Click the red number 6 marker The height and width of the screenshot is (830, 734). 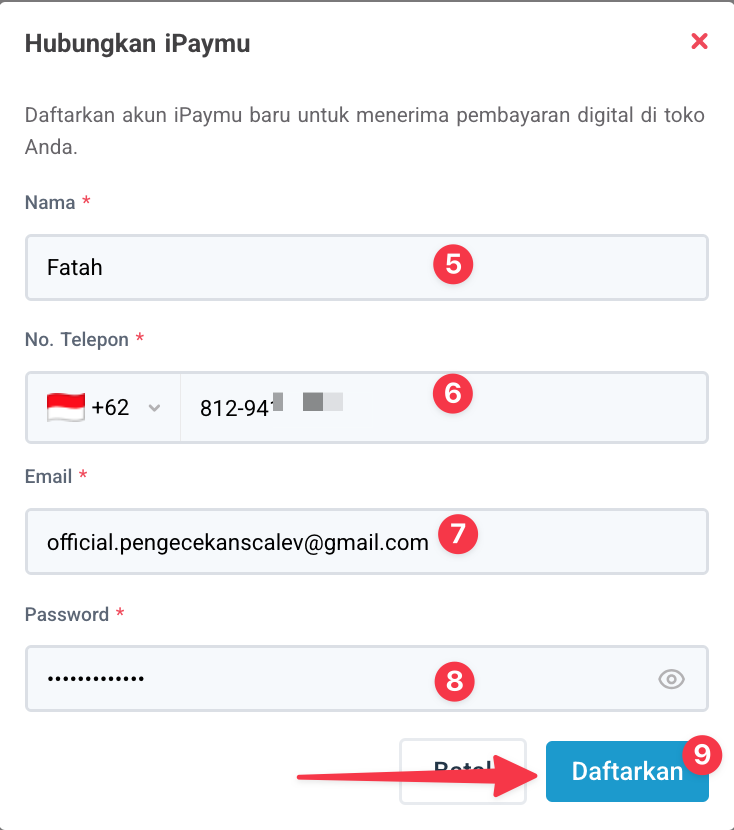tap(452, 393)
